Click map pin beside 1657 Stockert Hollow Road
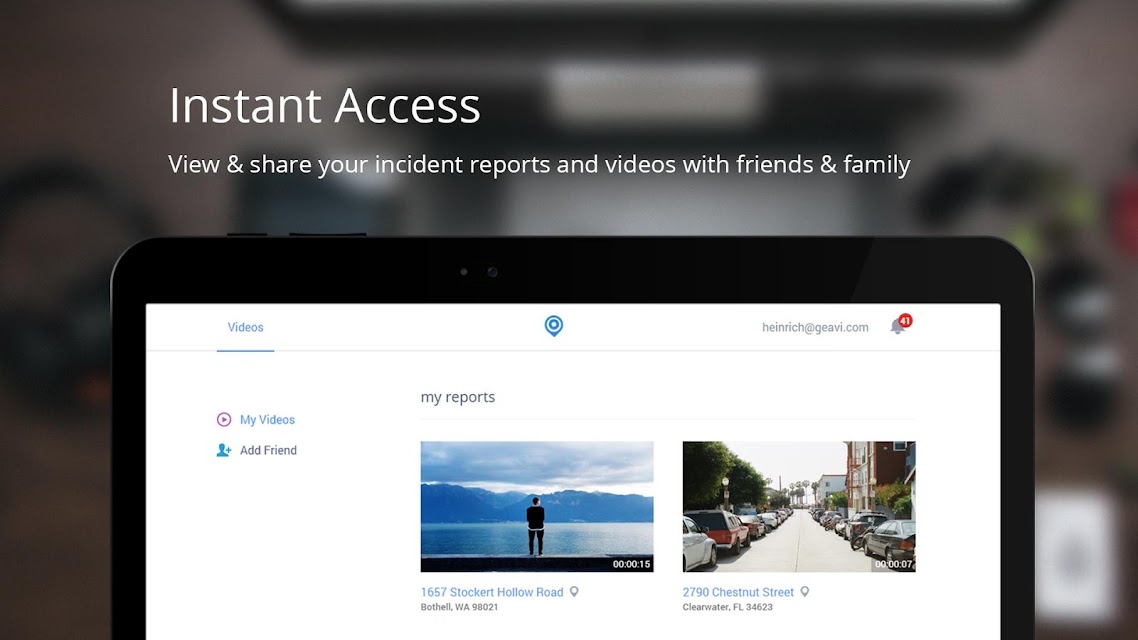 coord(574,591)
